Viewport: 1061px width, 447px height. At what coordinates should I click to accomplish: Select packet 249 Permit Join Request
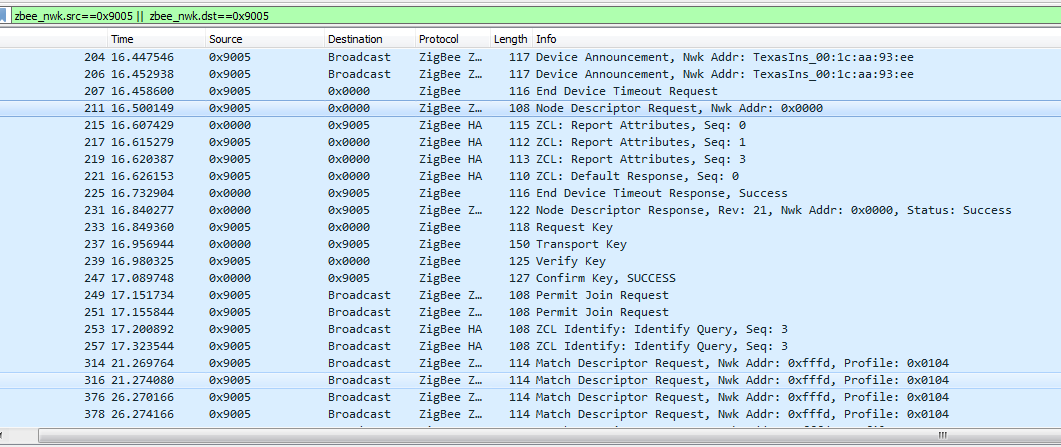[x=530, y=295]
